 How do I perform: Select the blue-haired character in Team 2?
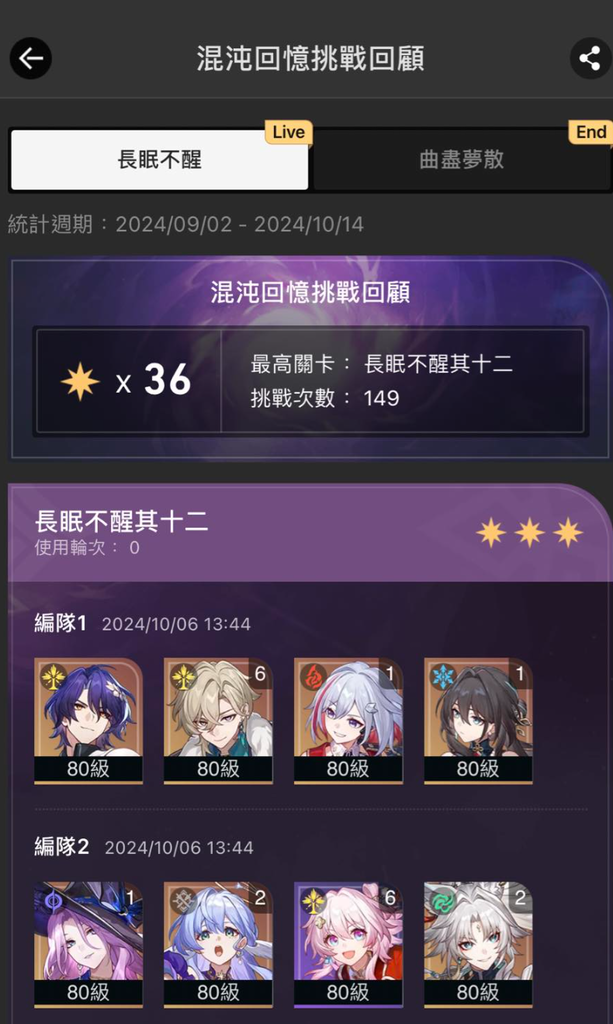click(x=218, y=944)
